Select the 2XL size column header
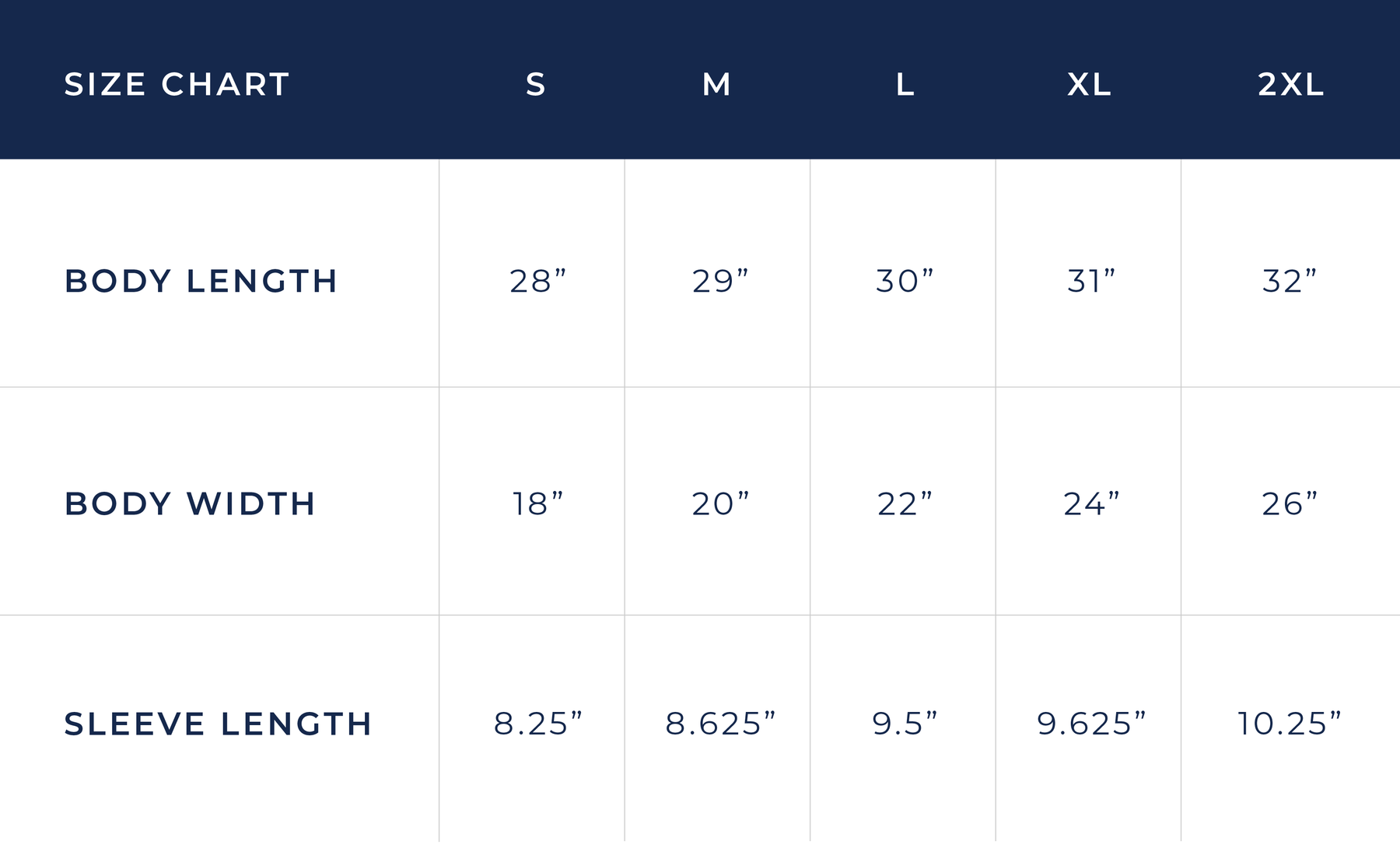Screen dimensions: 1400x845 tap(1290, 84)
